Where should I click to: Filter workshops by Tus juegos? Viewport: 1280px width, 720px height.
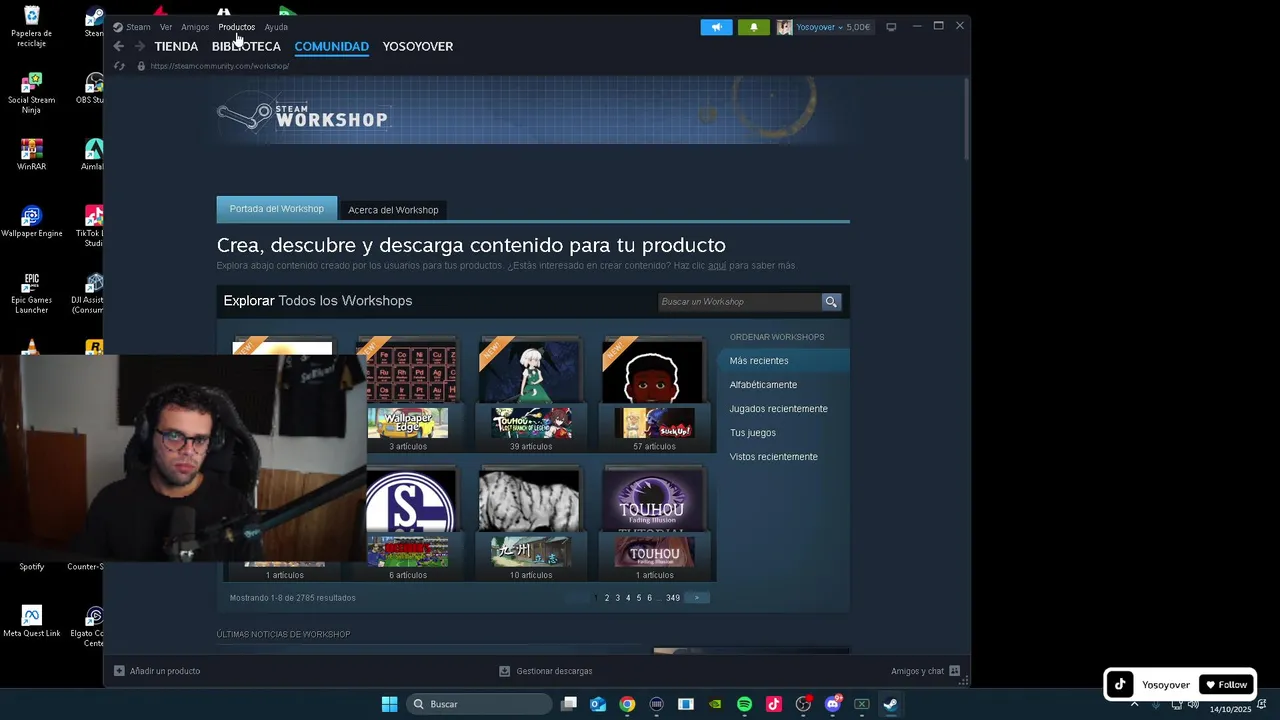point(753,433)
